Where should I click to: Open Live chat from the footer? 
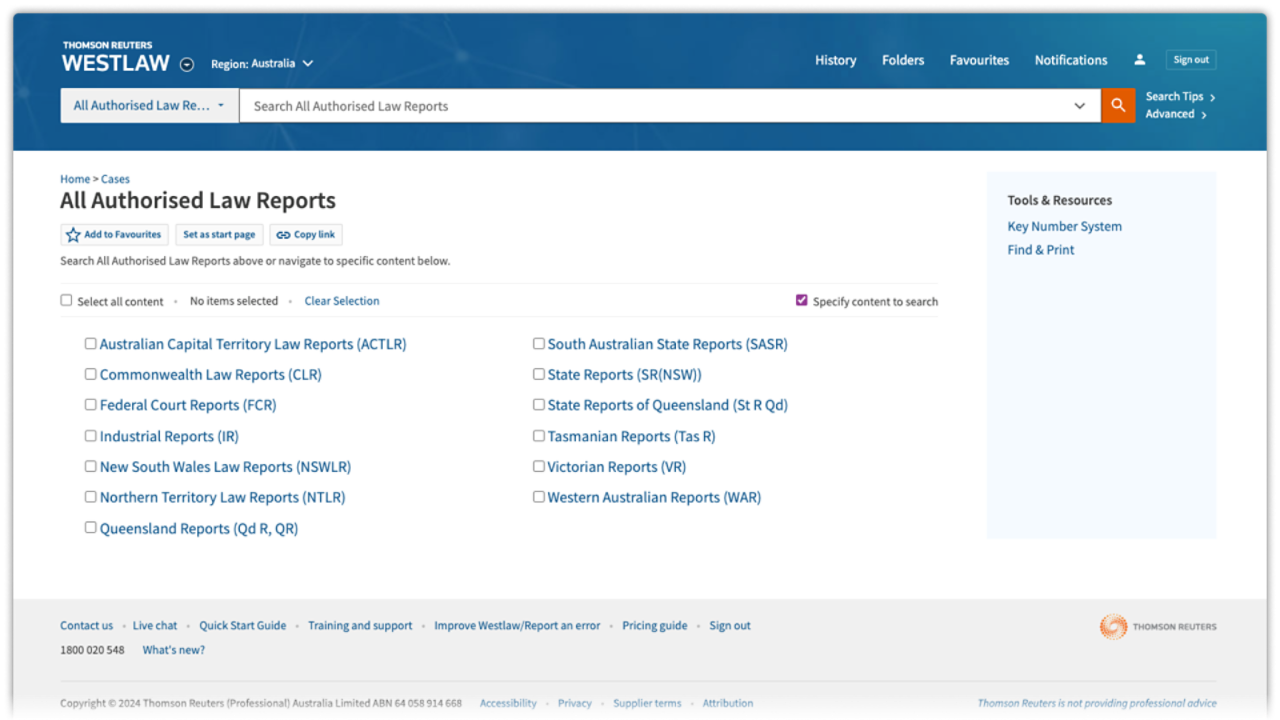(x=155, y=626)
